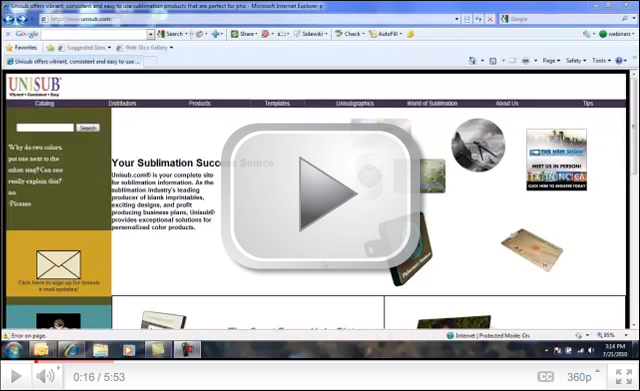
Task: Click the Error on page status
Action: click(x=24, y=335)
